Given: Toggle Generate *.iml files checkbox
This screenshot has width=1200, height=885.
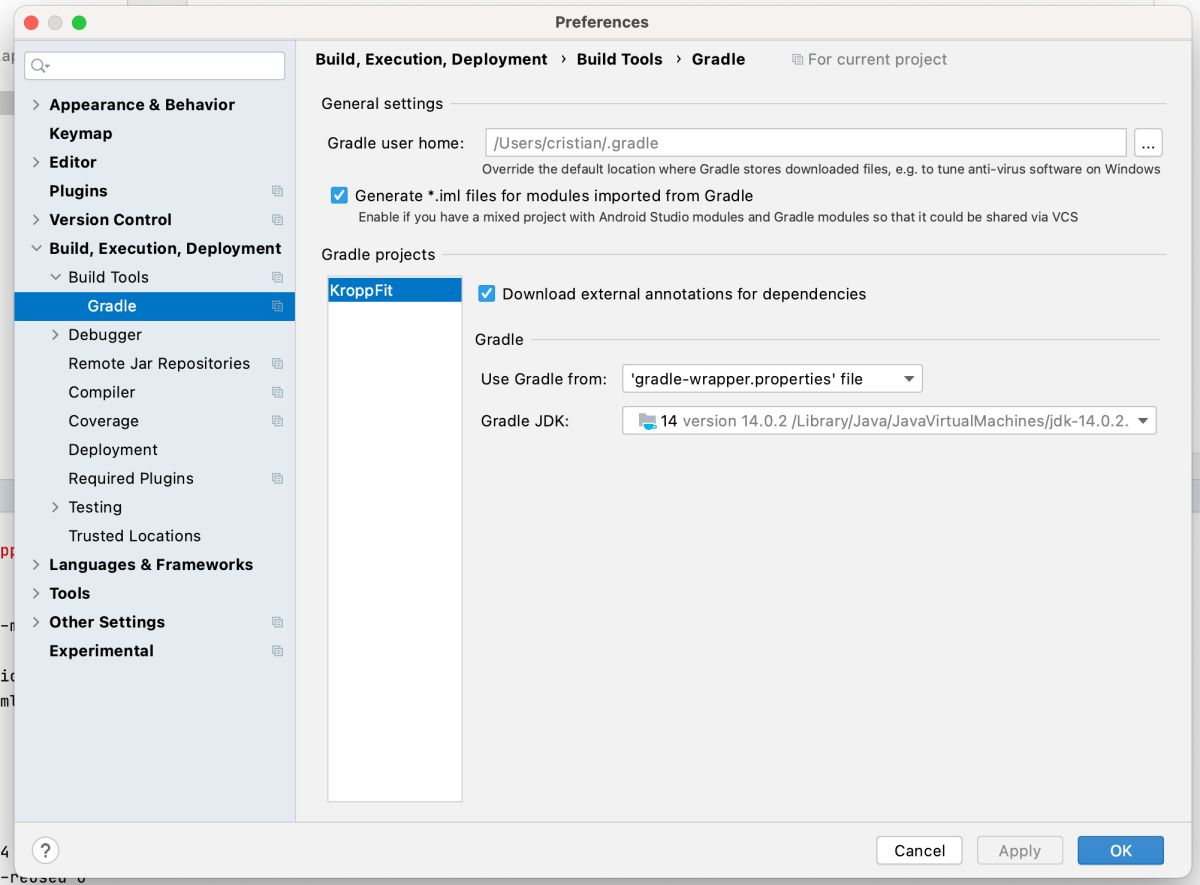Looking at the screenshot, I should click(339, 195).
